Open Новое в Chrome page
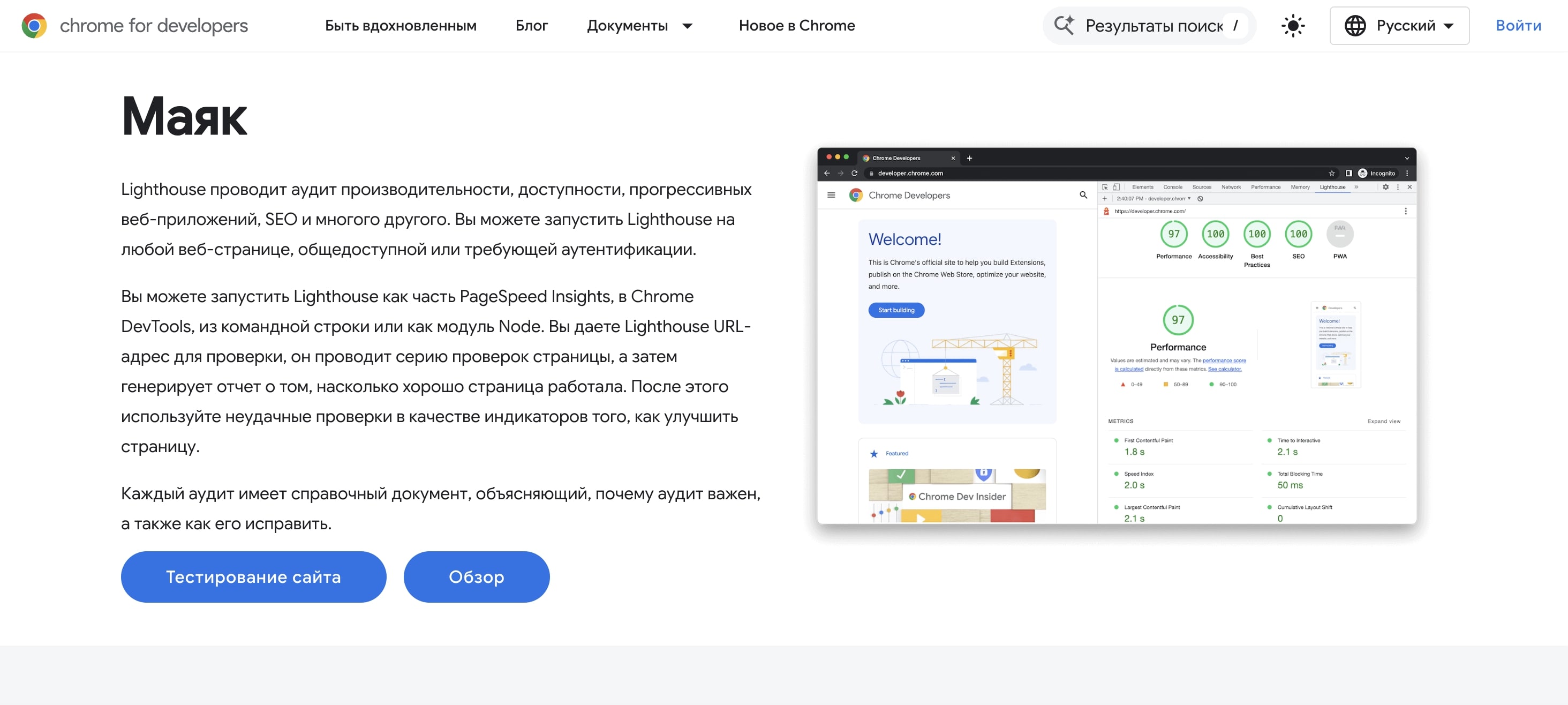The image size is (1568, 705). point(797,26)
